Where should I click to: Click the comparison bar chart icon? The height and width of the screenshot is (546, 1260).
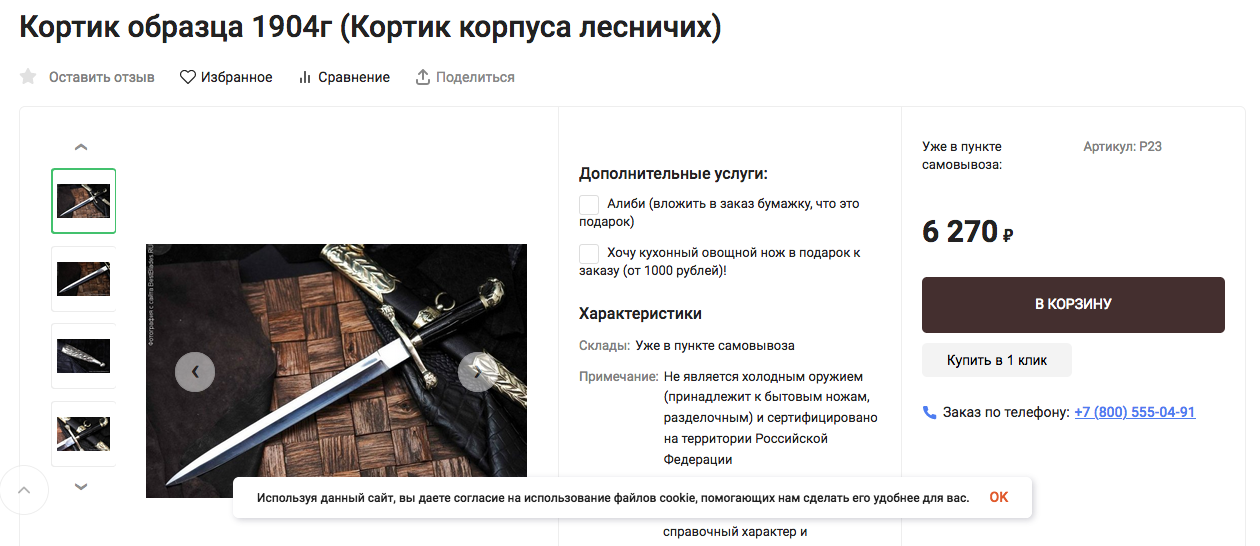click(305, 77)
